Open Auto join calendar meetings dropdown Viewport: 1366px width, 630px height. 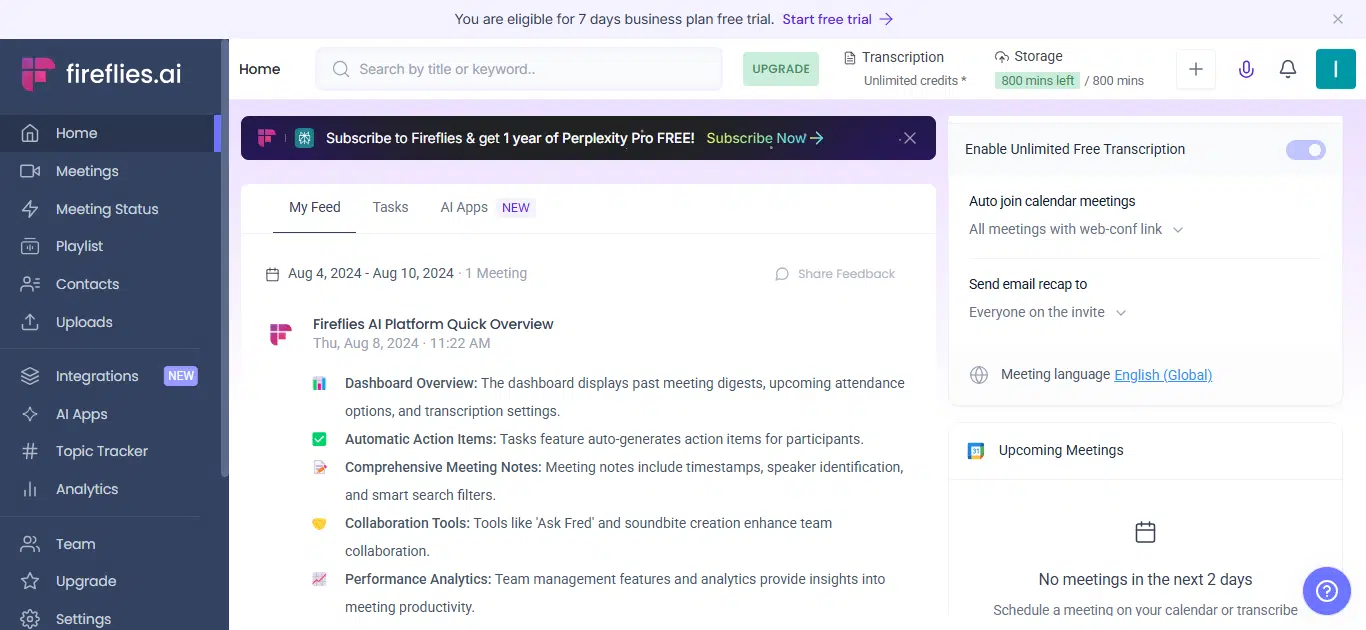1076,229
